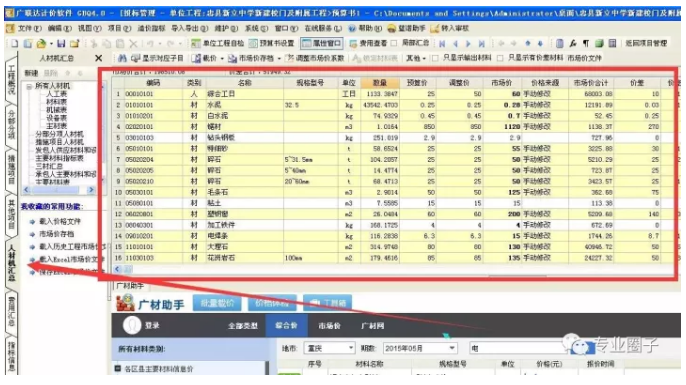The height and width of the screenshot is (385, 686).
Task: Go to first record navigation arrow
Action: tap(442, 43)
